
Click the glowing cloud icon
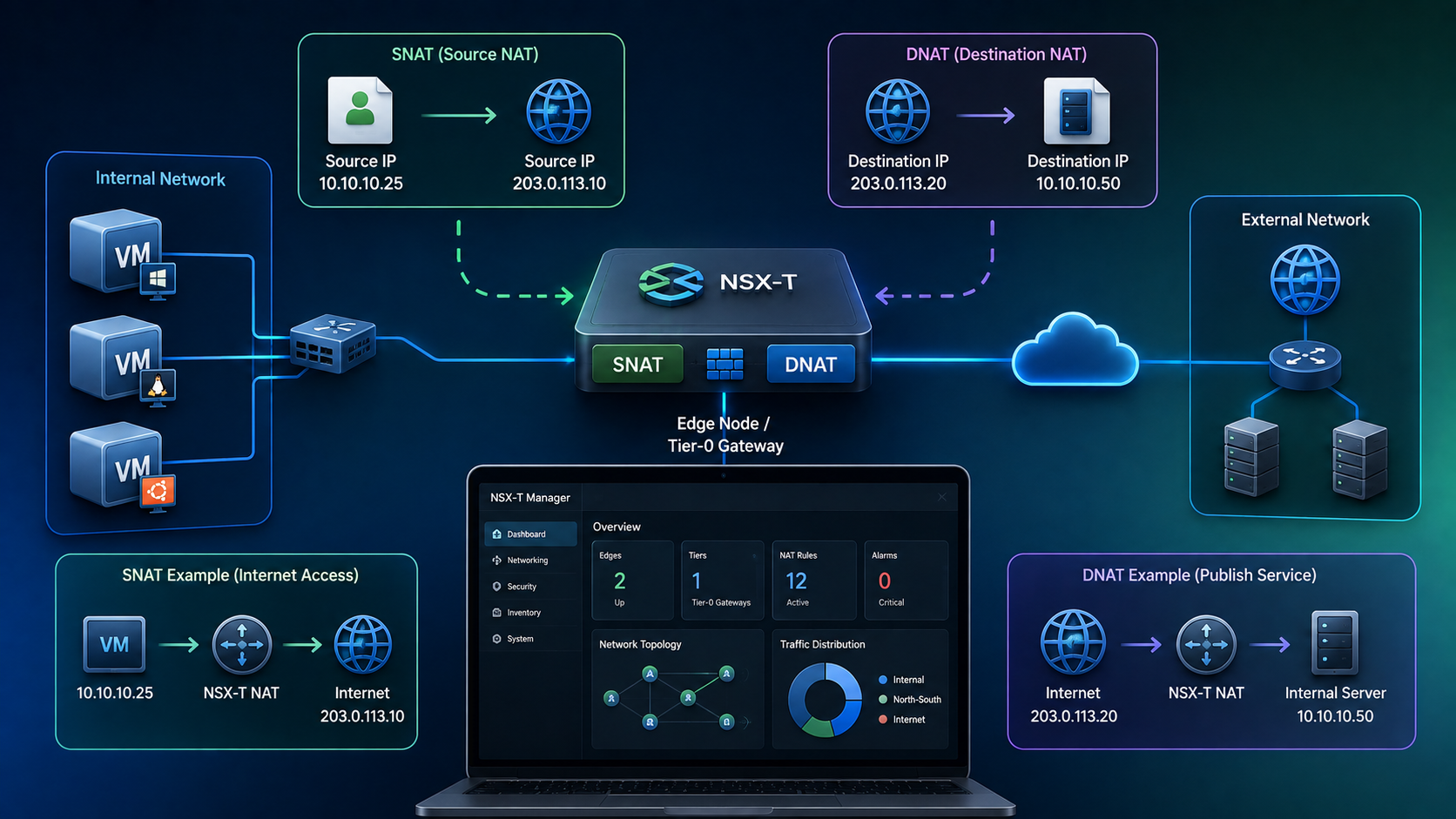[x=1075, y=350]
